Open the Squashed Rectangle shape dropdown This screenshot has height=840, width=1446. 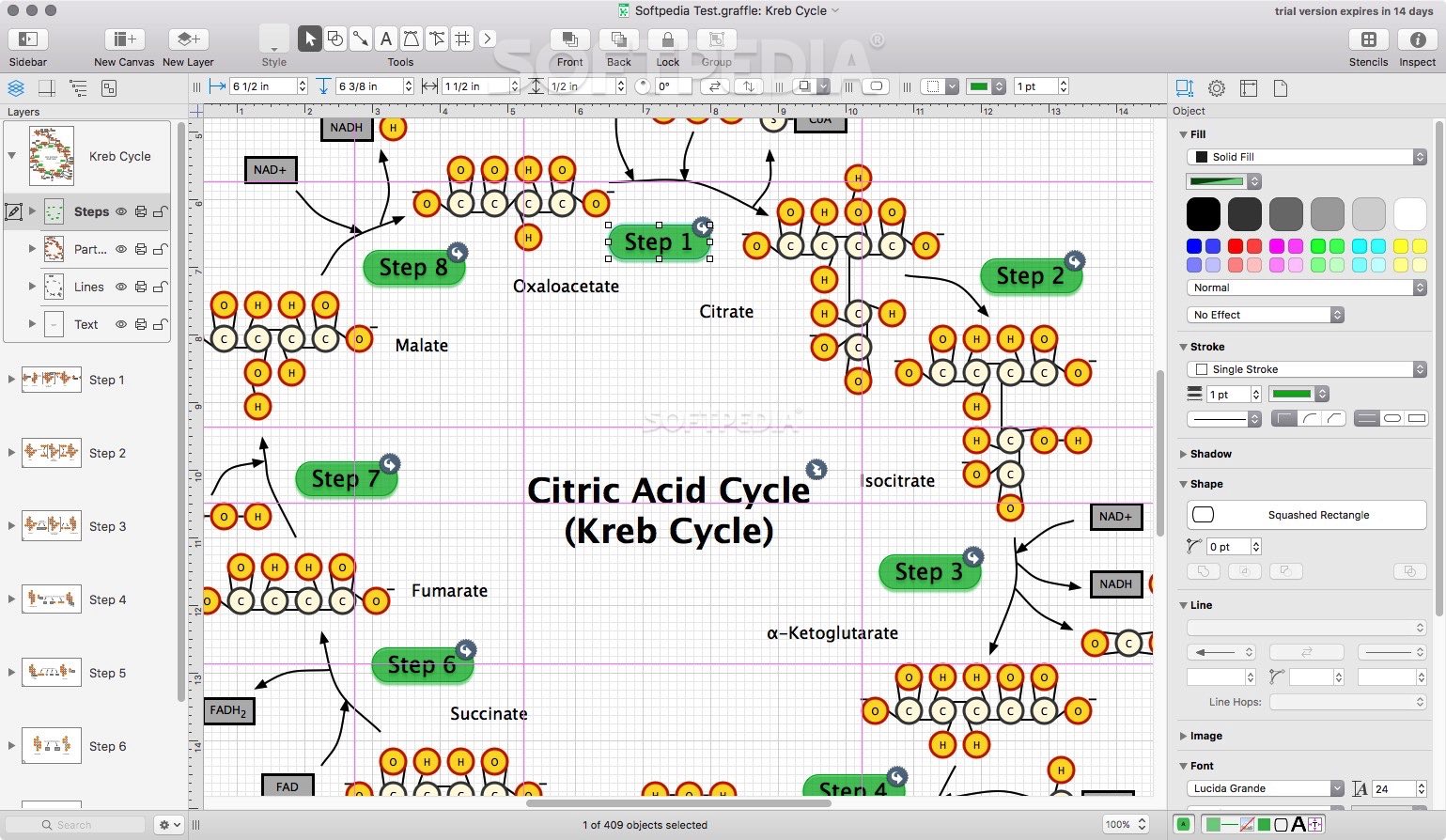(1306, 515)
